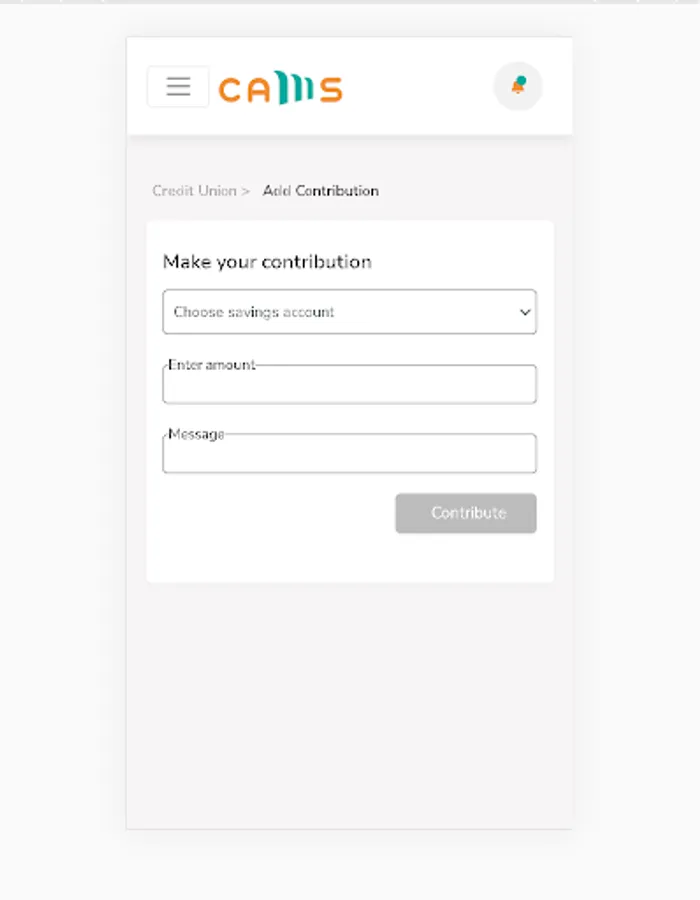Go back to Credit Union breadcrumb
700x900 pixels.
[x=194, y=191]
